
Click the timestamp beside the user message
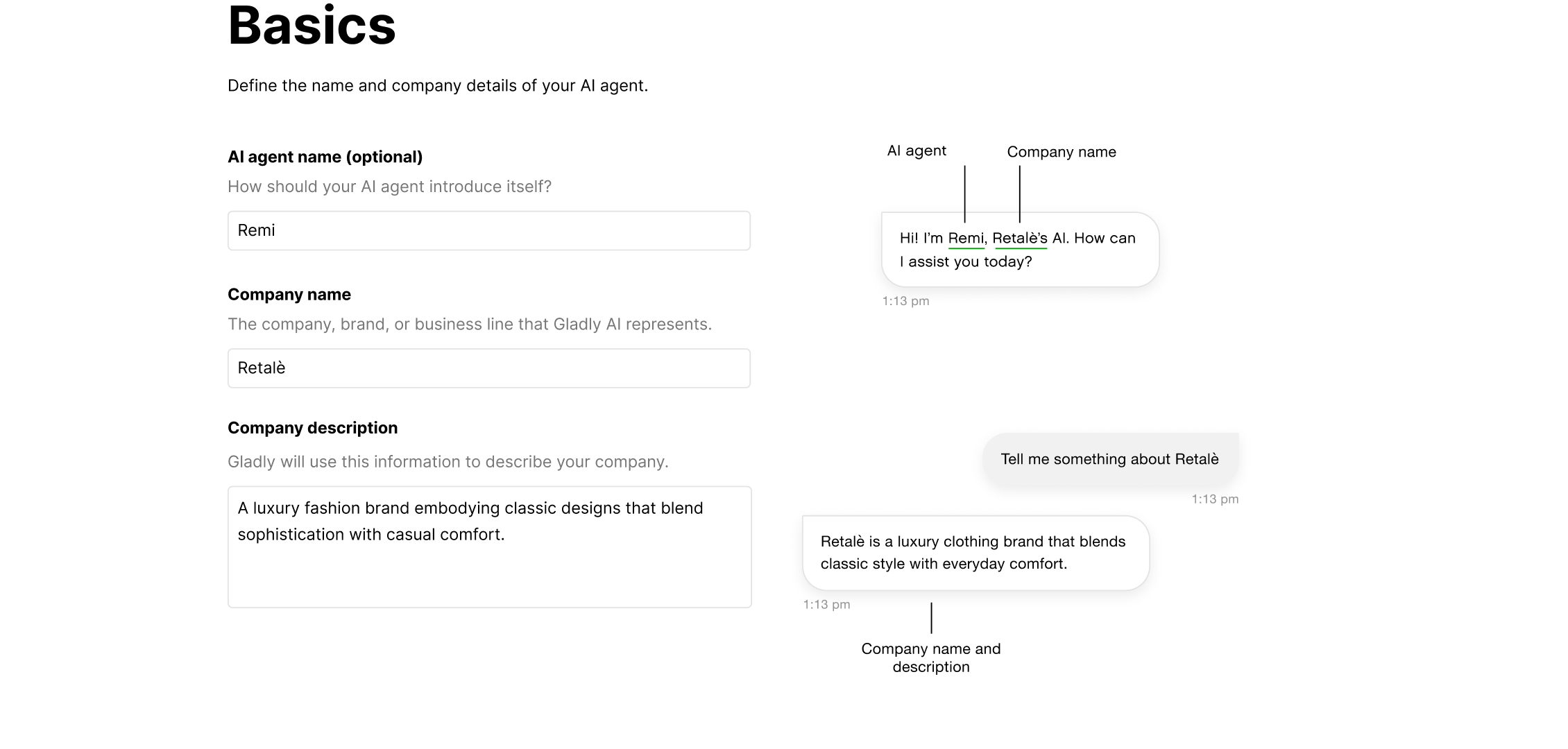pos(1215,499)
